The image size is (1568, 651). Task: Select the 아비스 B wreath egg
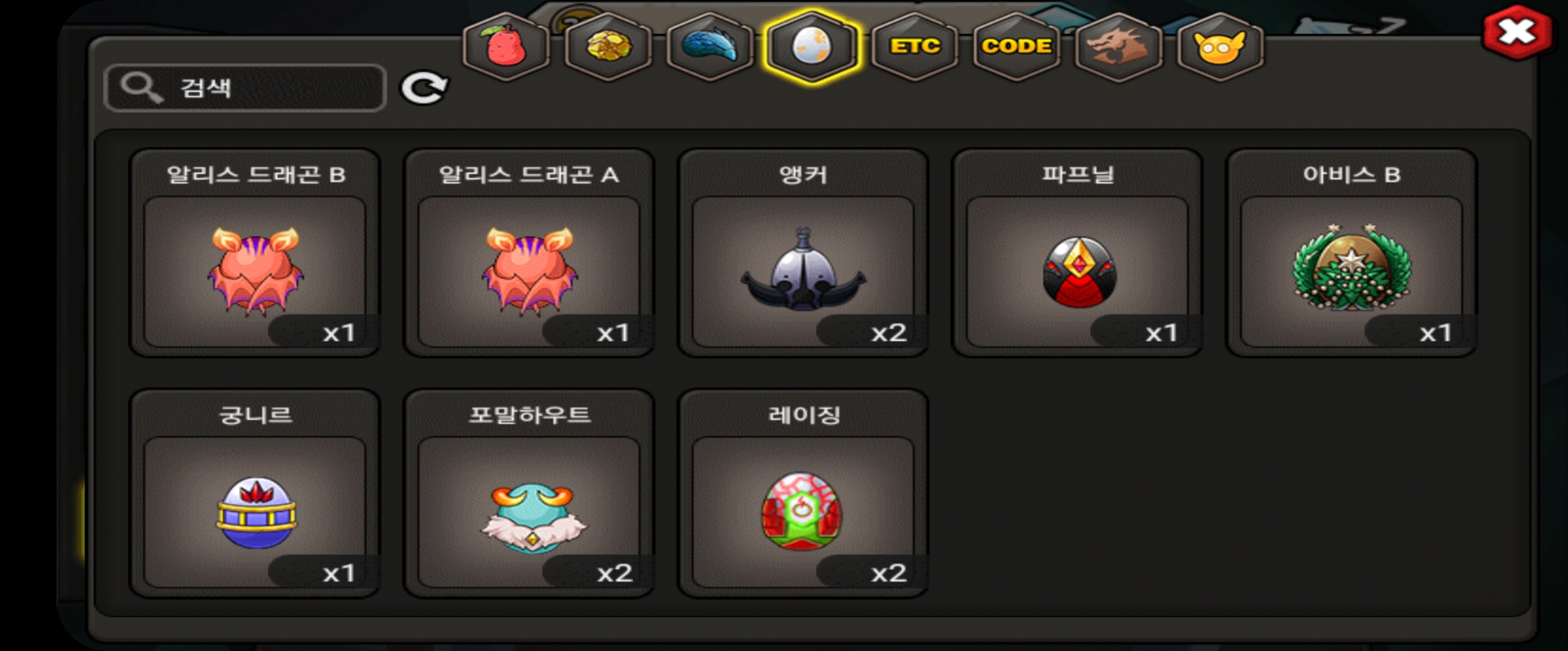(1352, 253)
